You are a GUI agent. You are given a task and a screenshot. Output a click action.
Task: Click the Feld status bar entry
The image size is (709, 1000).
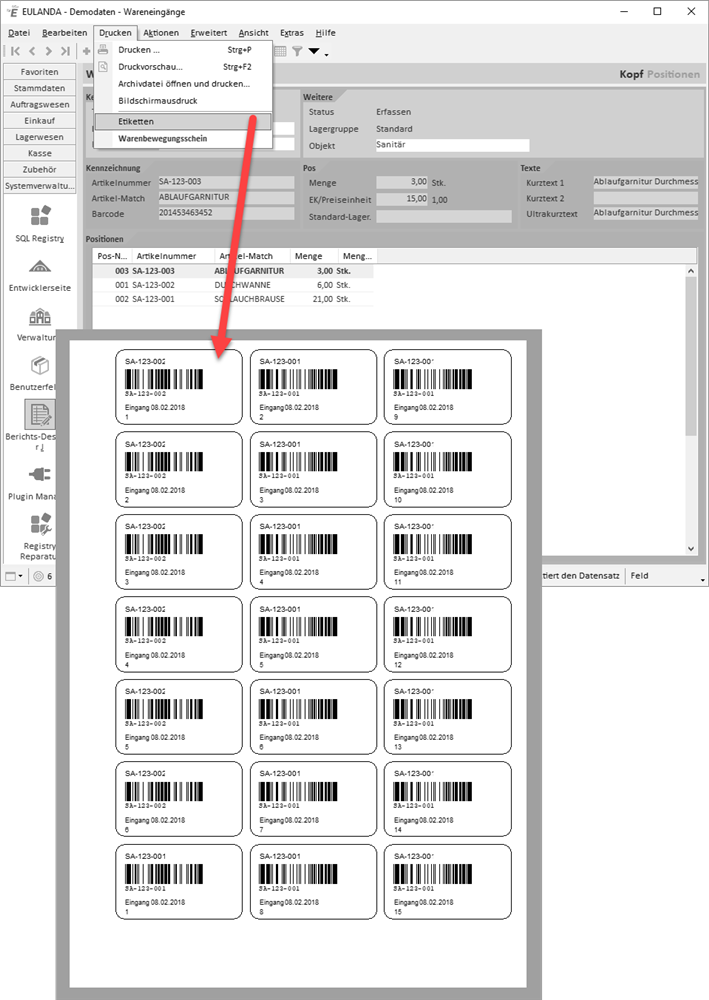tap(640, 576)
